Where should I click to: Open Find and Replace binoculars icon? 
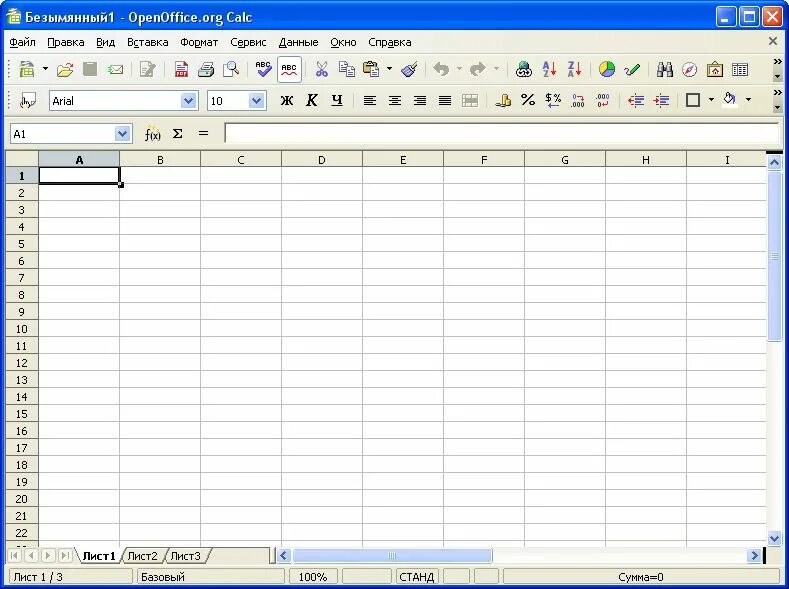(665, 69)
